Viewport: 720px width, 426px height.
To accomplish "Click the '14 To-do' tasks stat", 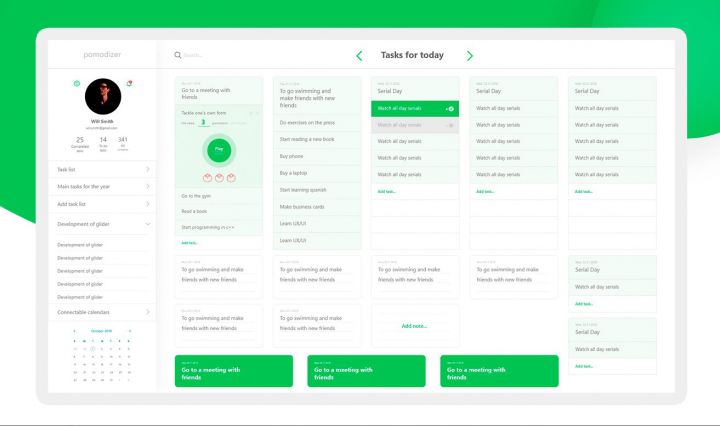I will point(103,143).
